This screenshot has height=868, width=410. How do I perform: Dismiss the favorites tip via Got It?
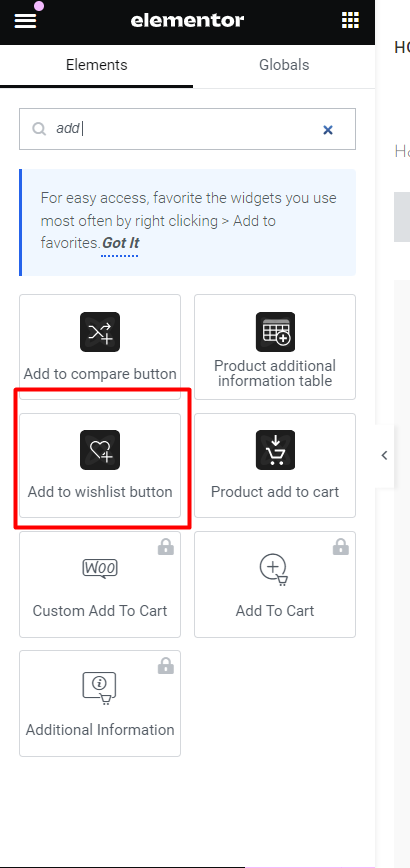pyautogui.click(x=120, y=243)
